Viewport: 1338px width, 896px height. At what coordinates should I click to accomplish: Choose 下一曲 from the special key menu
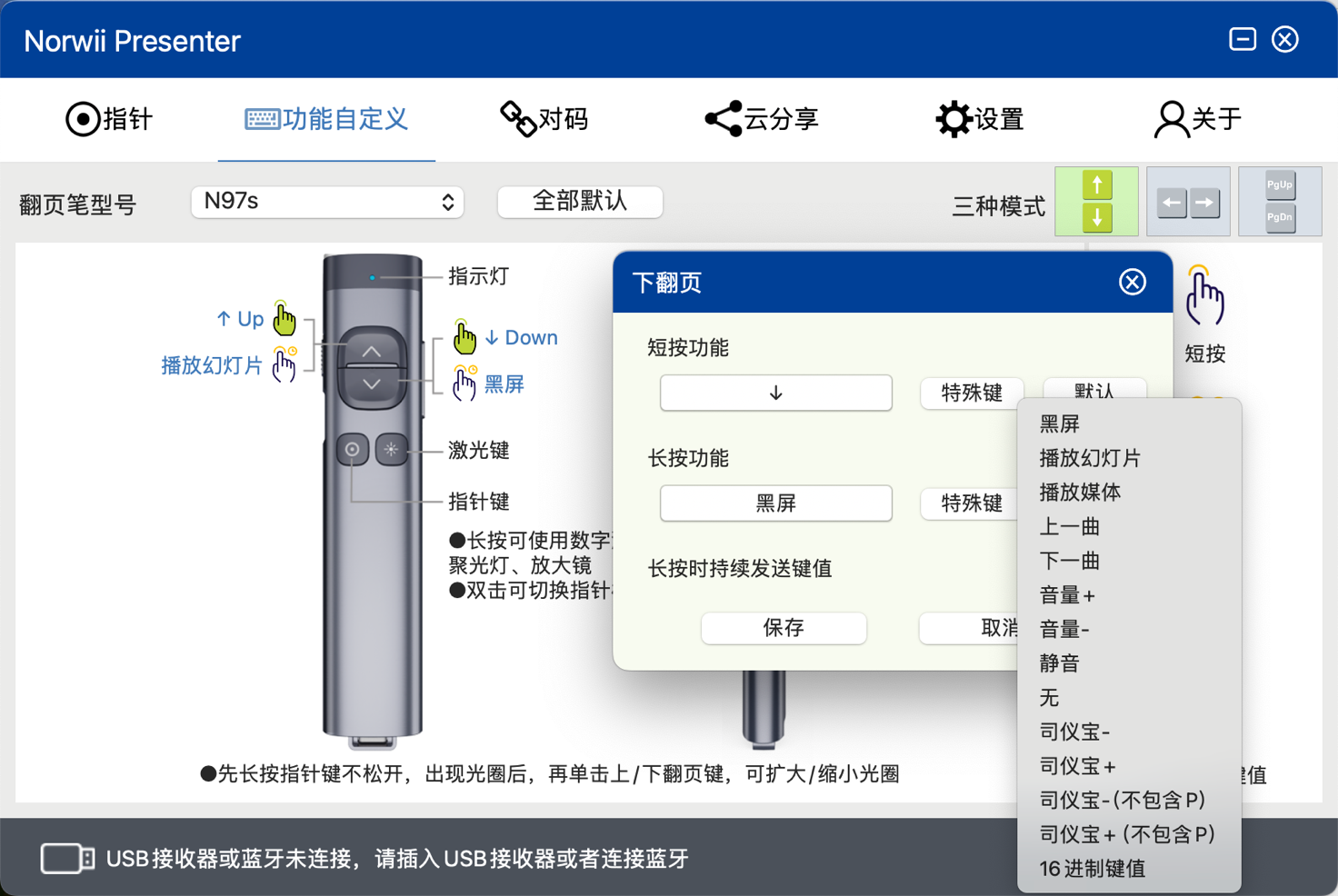[x=1129, y=561]
